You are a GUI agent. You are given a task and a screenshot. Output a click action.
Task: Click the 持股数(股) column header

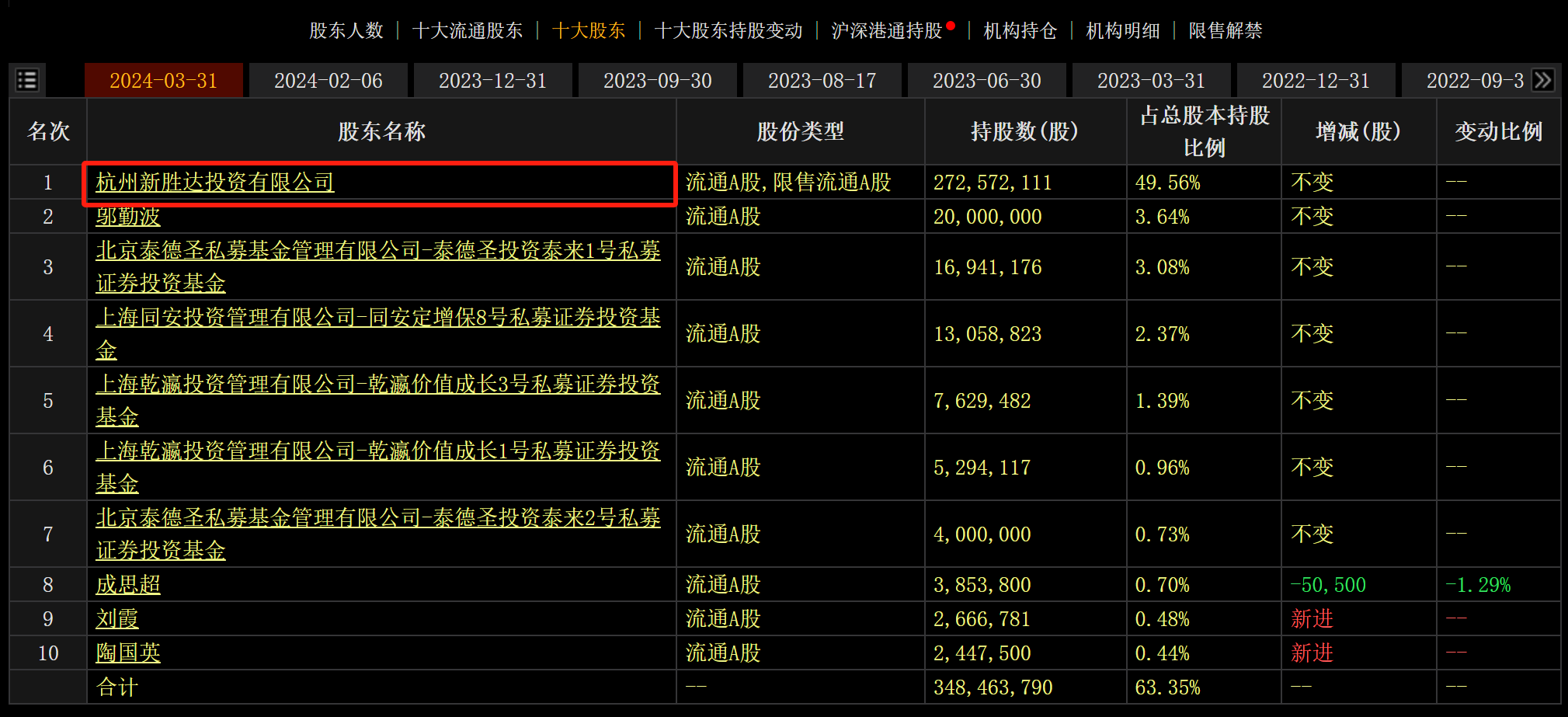pos(1025,131)
